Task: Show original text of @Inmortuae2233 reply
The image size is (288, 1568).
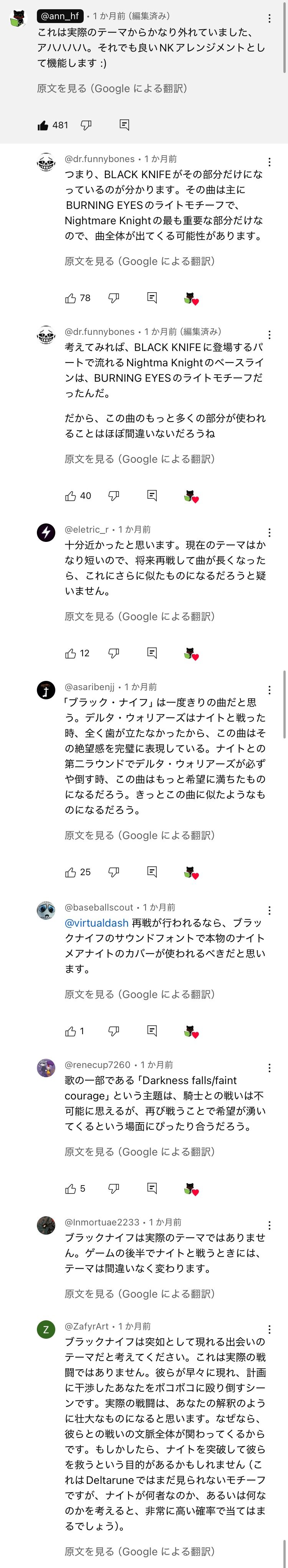Action: pos(139,1294)
